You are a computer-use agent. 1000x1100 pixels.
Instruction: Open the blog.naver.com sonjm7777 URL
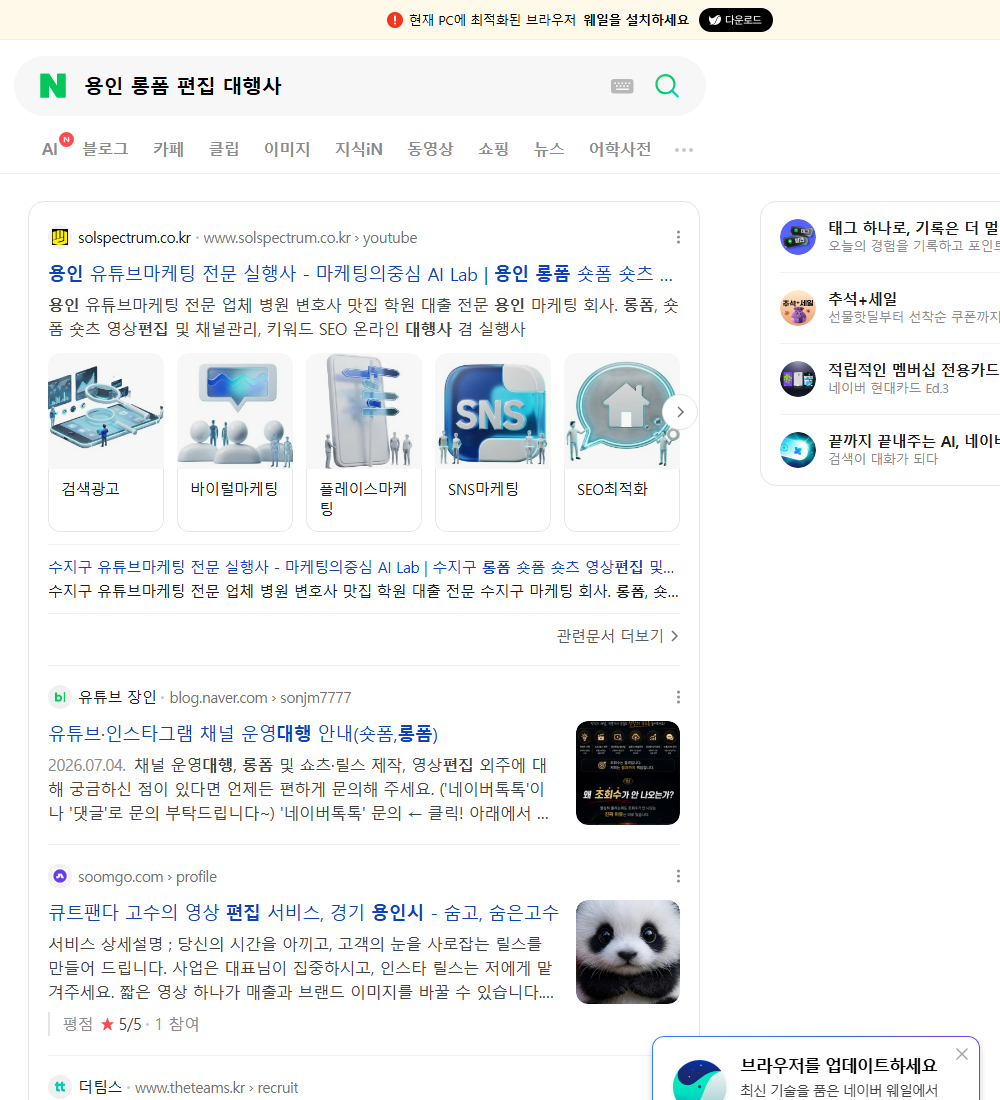(x=260, y=697)
